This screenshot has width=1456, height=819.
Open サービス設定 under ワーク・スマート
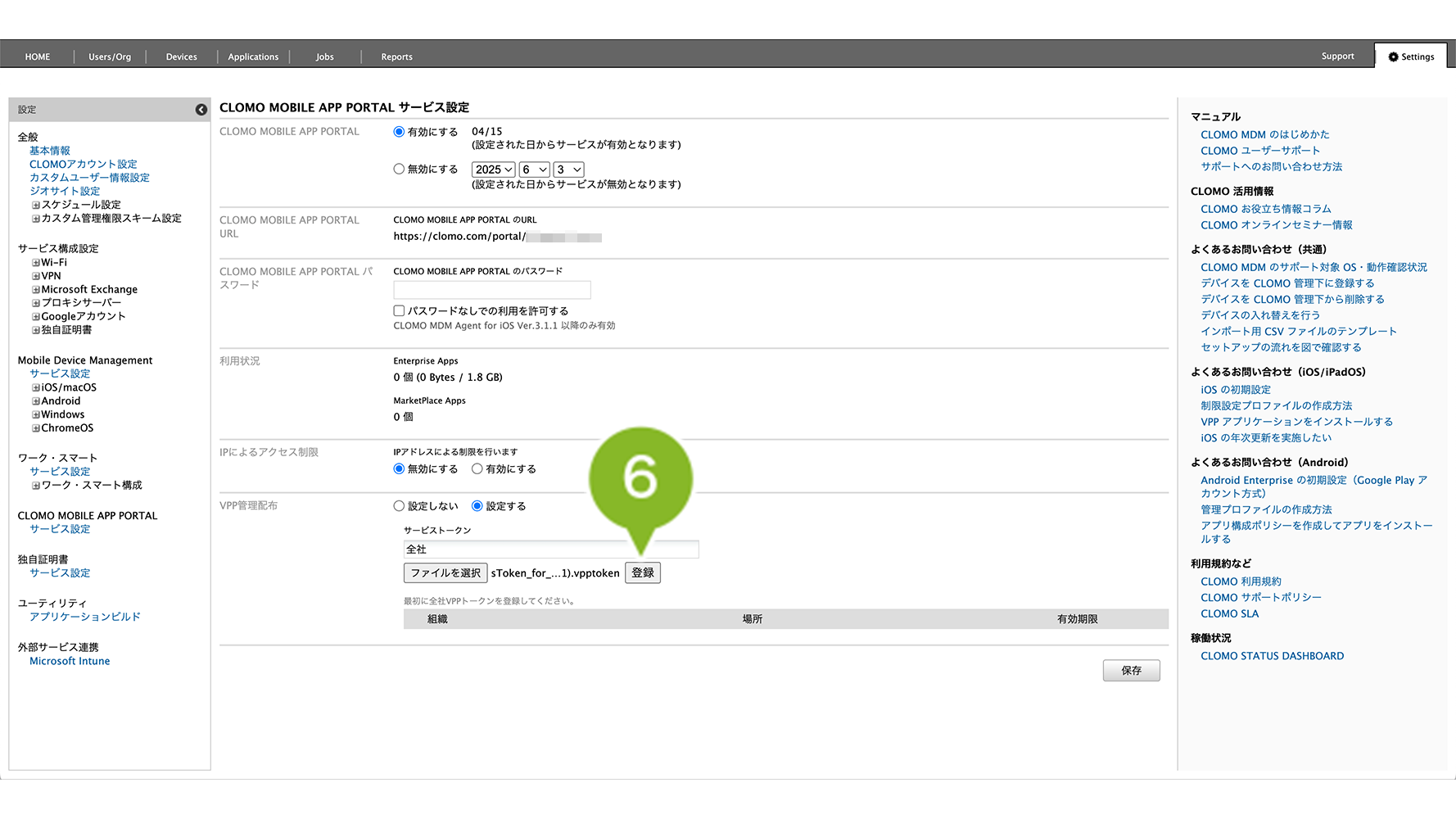coord(60,472)
